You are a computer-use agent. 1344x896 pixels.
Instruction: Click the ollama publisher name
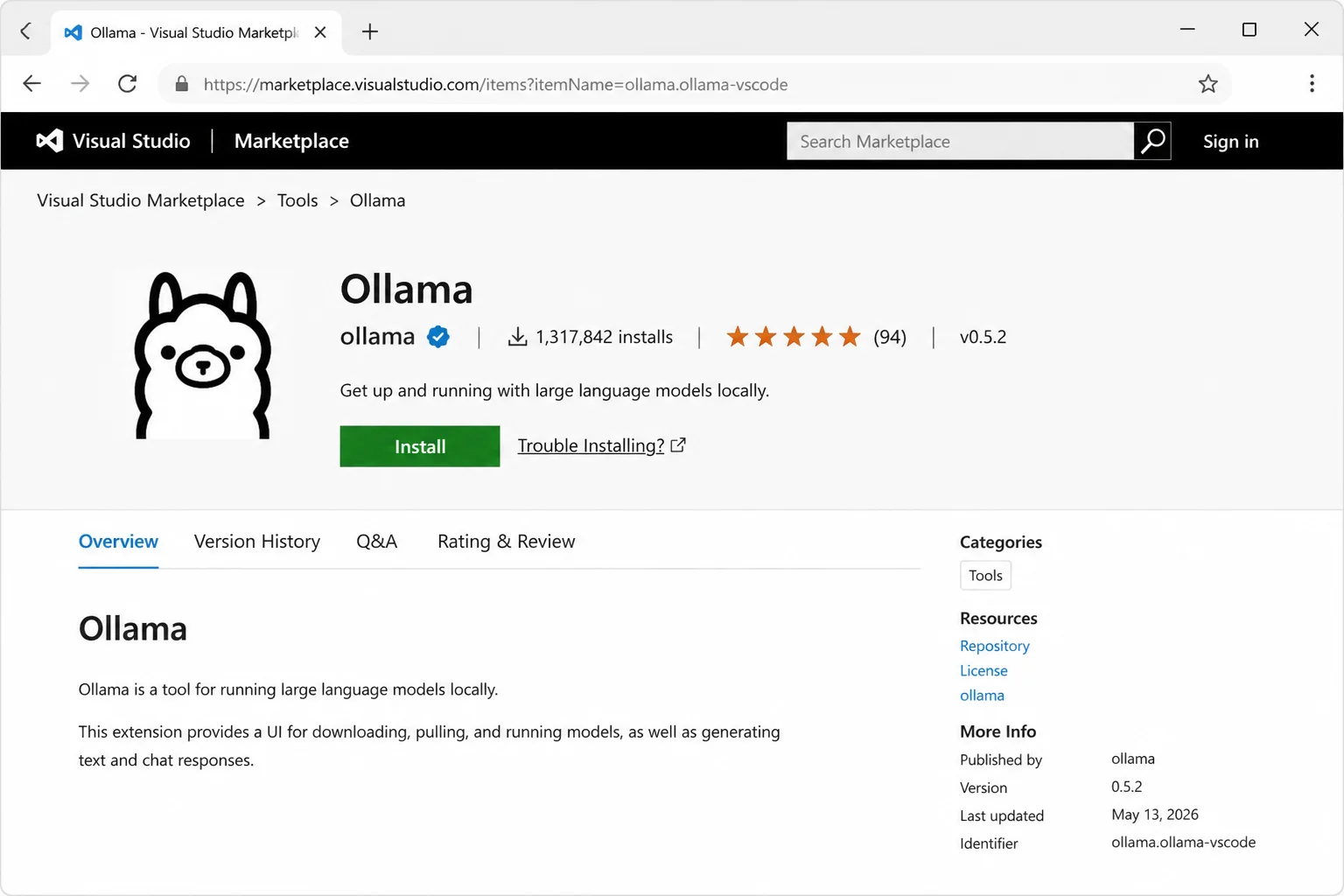[x=377, y=336]
